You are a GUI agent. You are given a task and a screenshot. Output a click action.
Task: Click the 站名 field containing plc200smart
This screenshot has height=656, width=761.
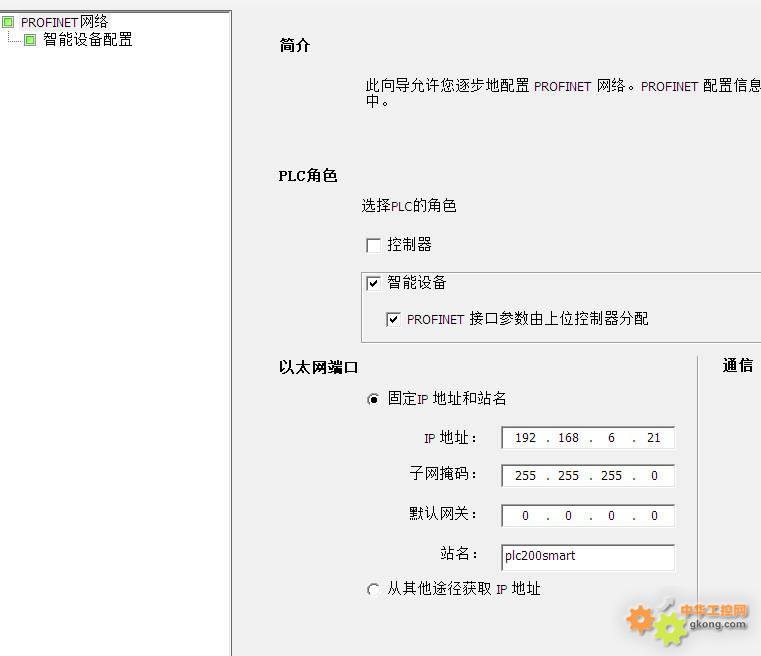pos(588,556)
